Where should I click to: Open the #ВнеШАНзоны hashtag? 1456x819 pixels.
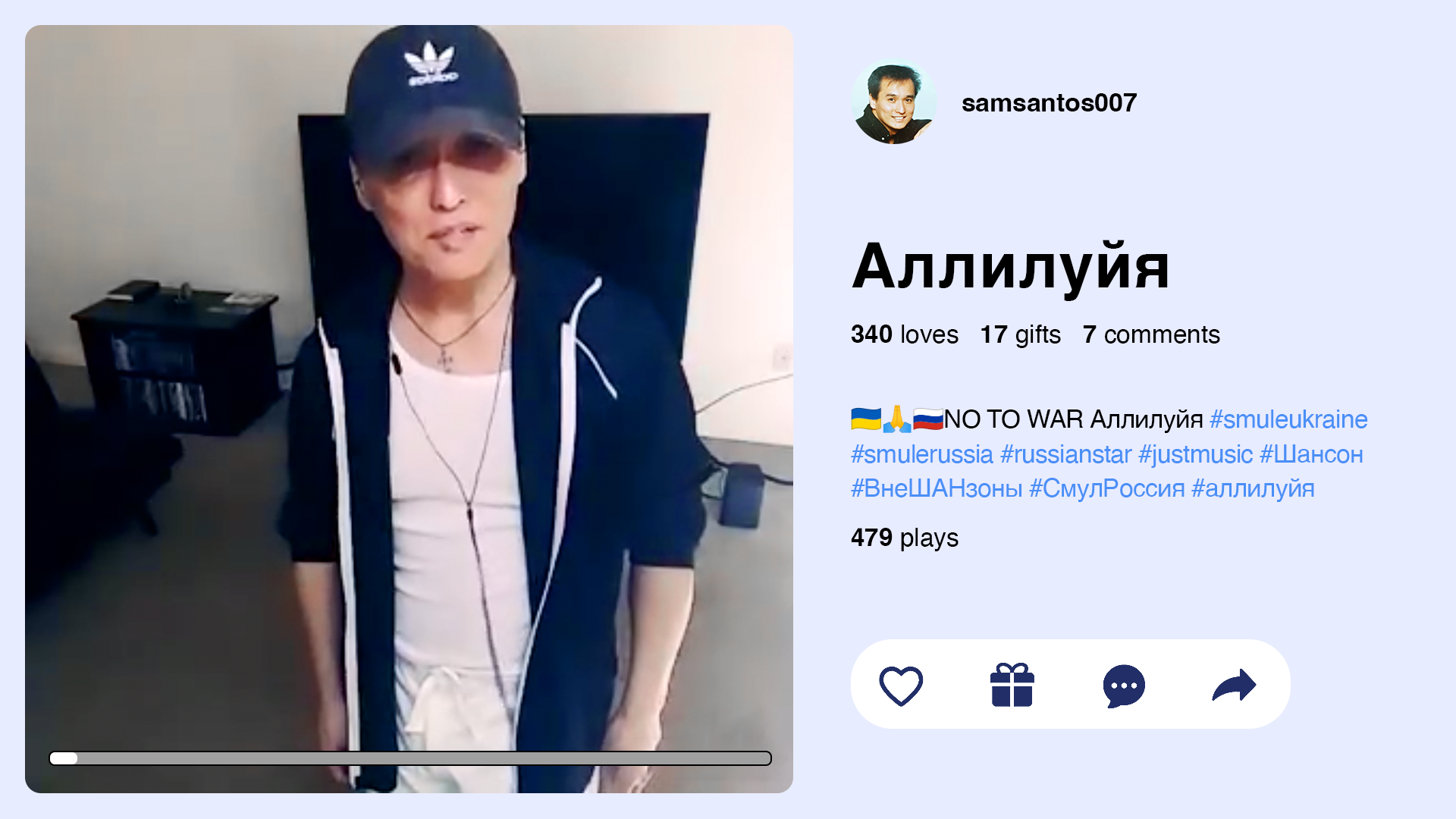tap(937, 488)
